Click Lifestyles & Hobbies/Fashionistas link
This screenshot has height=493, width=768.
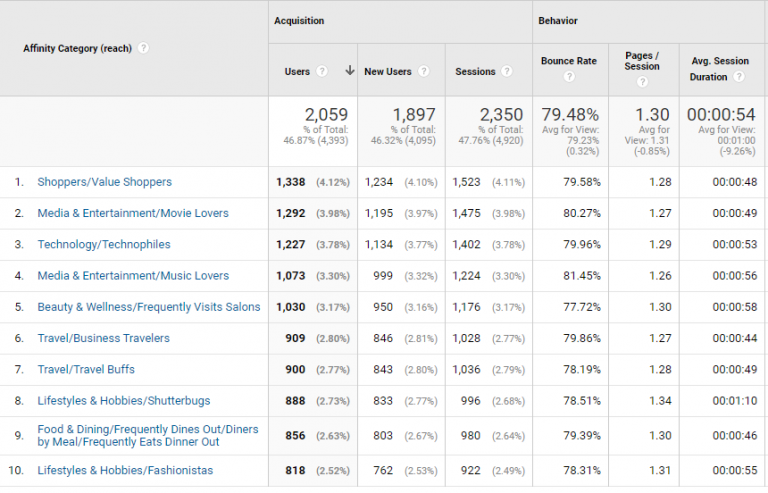coord(125,470)
